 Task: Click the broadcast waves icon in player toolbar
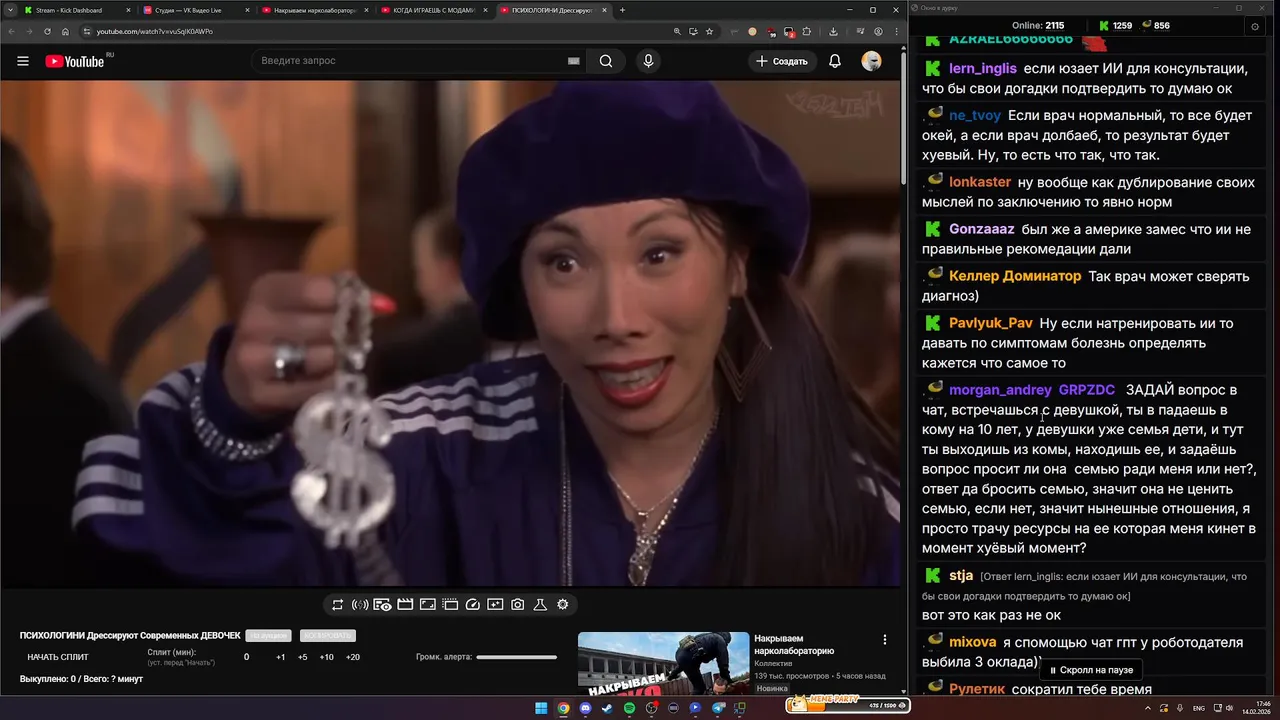click(360, 605)
